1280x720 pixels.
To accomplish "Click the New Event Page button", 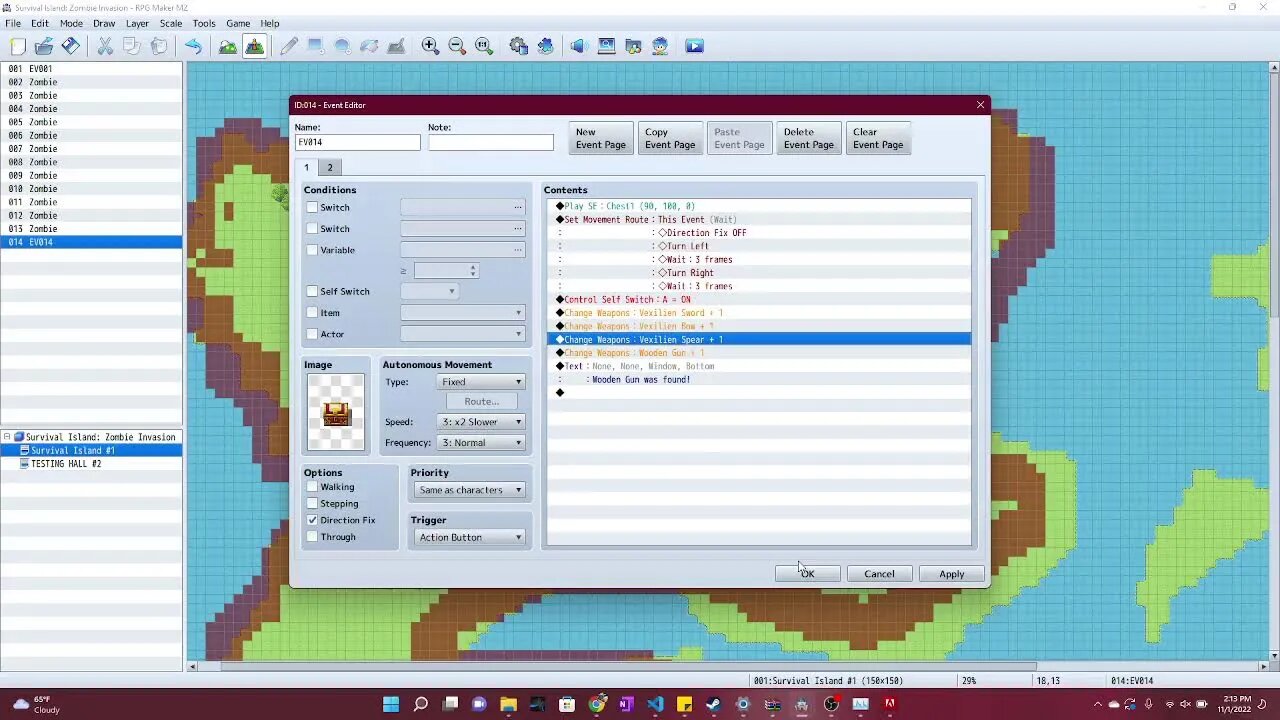I will [x=601, y=138].
